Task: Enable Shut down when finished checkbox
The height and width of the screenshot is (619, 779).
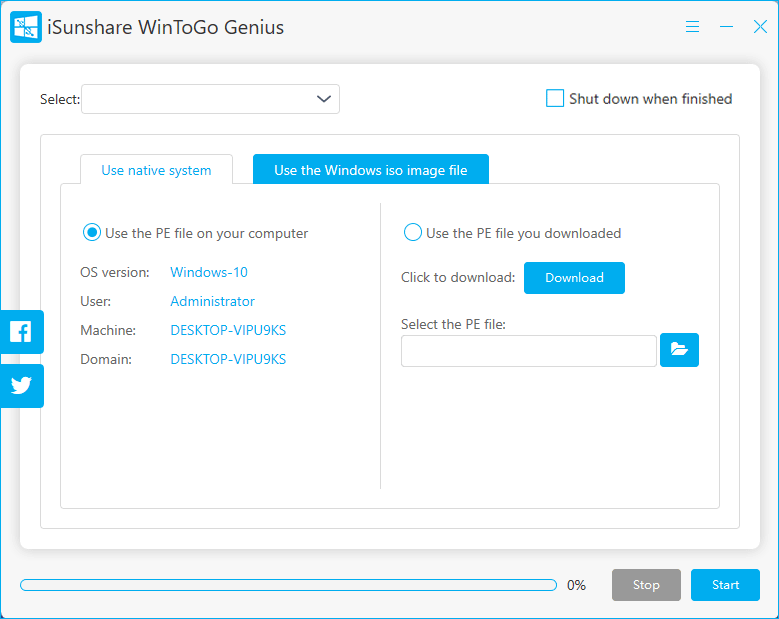Action: coord(554,98)
